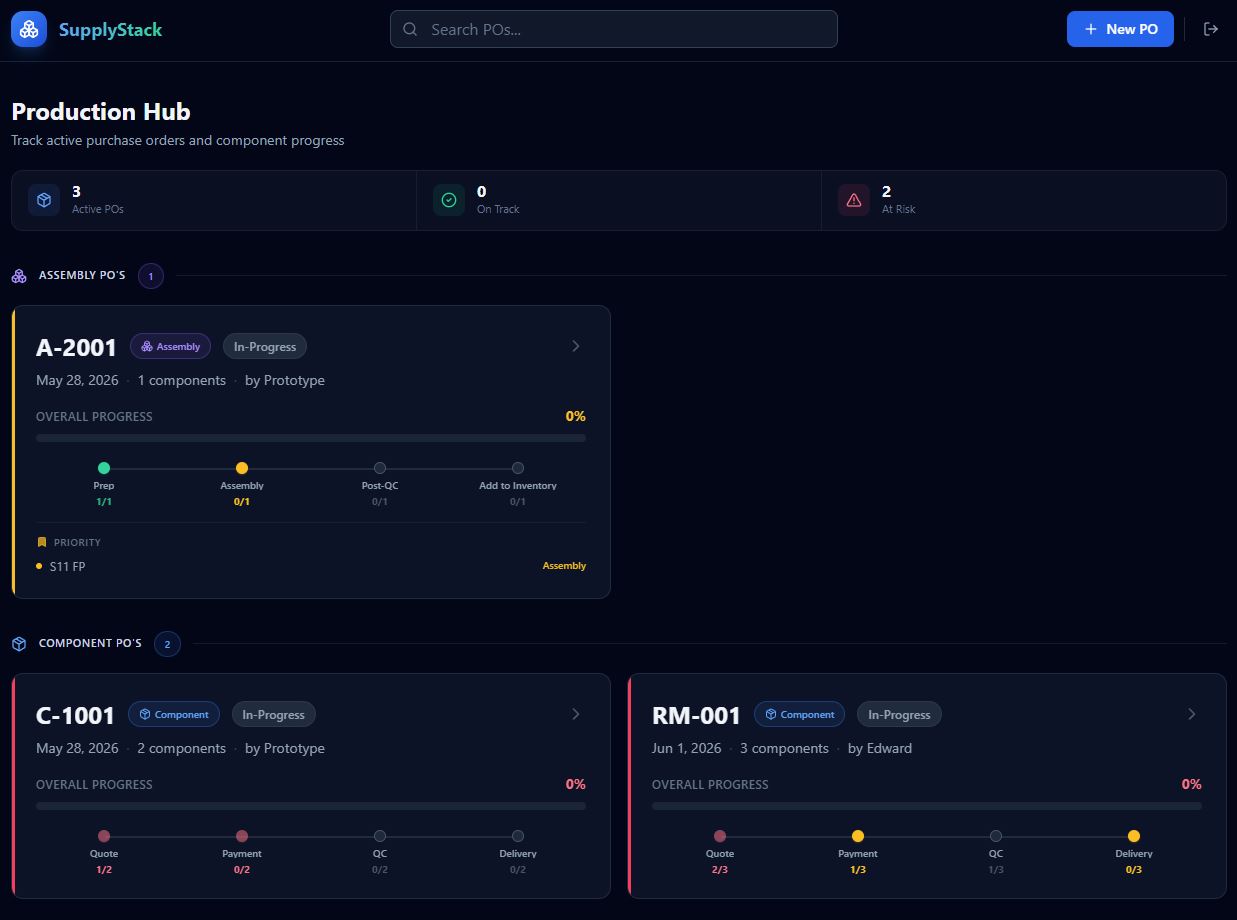Screen dimensions: 1237x920
Task: Click the New PO button
Action: click(1120, 29)
